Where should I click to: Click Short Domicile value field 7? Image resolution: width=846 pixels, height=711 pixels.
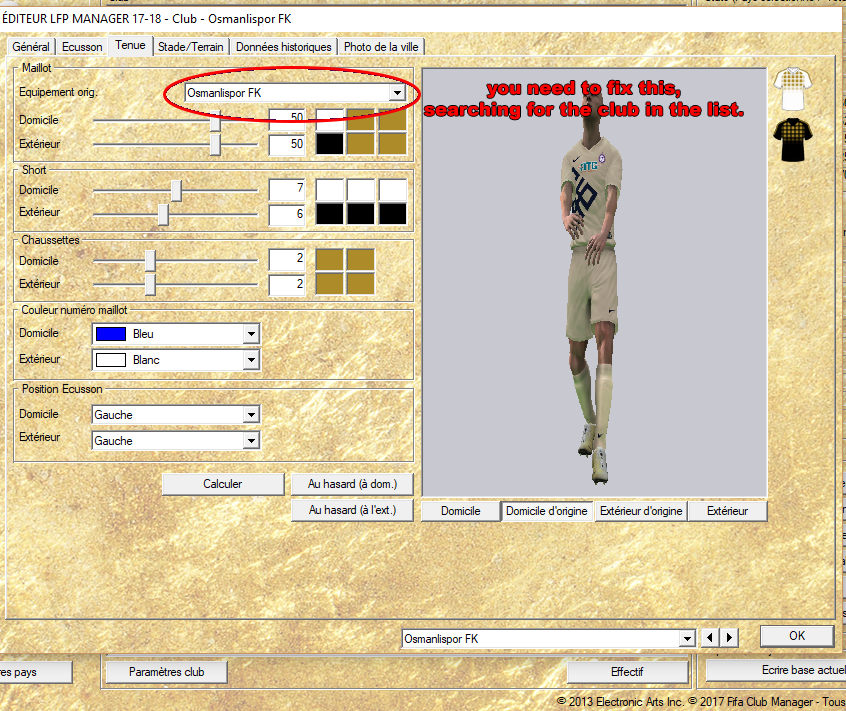click(287, 189)
